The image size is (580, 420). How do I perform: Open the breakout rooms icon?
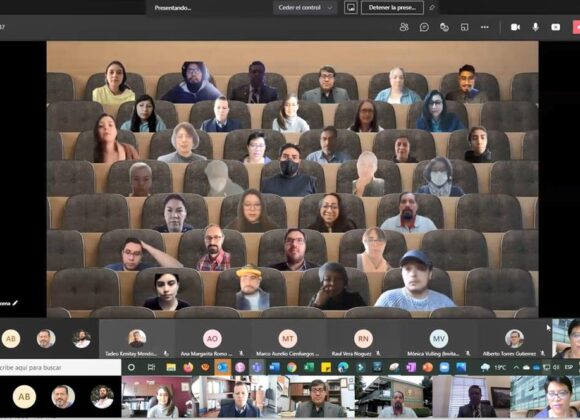pyautogui.click(x=465, y=27)
